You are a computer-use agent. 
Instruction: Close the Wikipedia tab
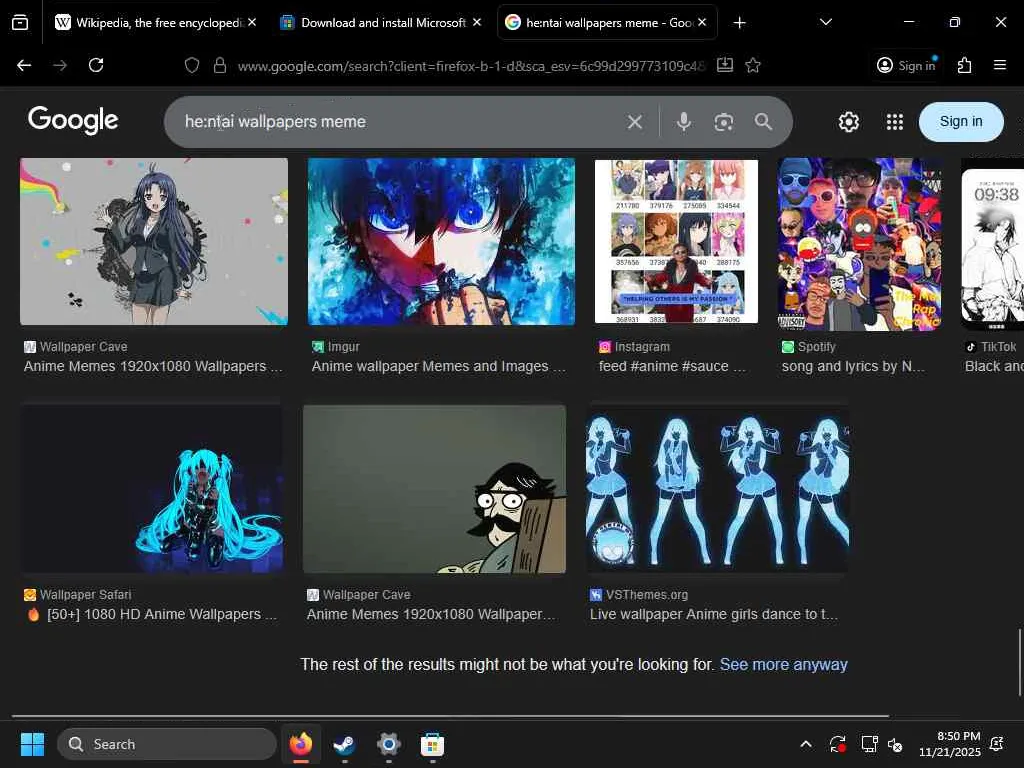[252, 22]
